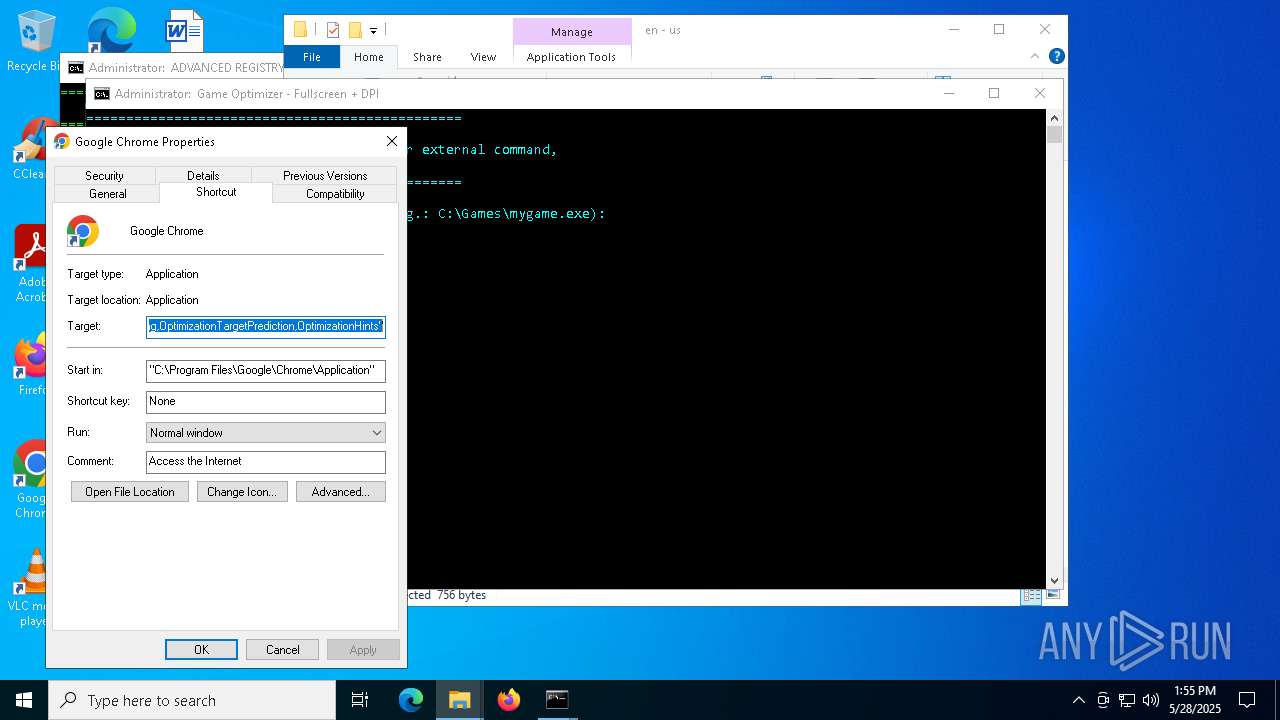Select the Manage contextual tab
The height and width of the screenshot is (720, 1280).
point(572,32)
